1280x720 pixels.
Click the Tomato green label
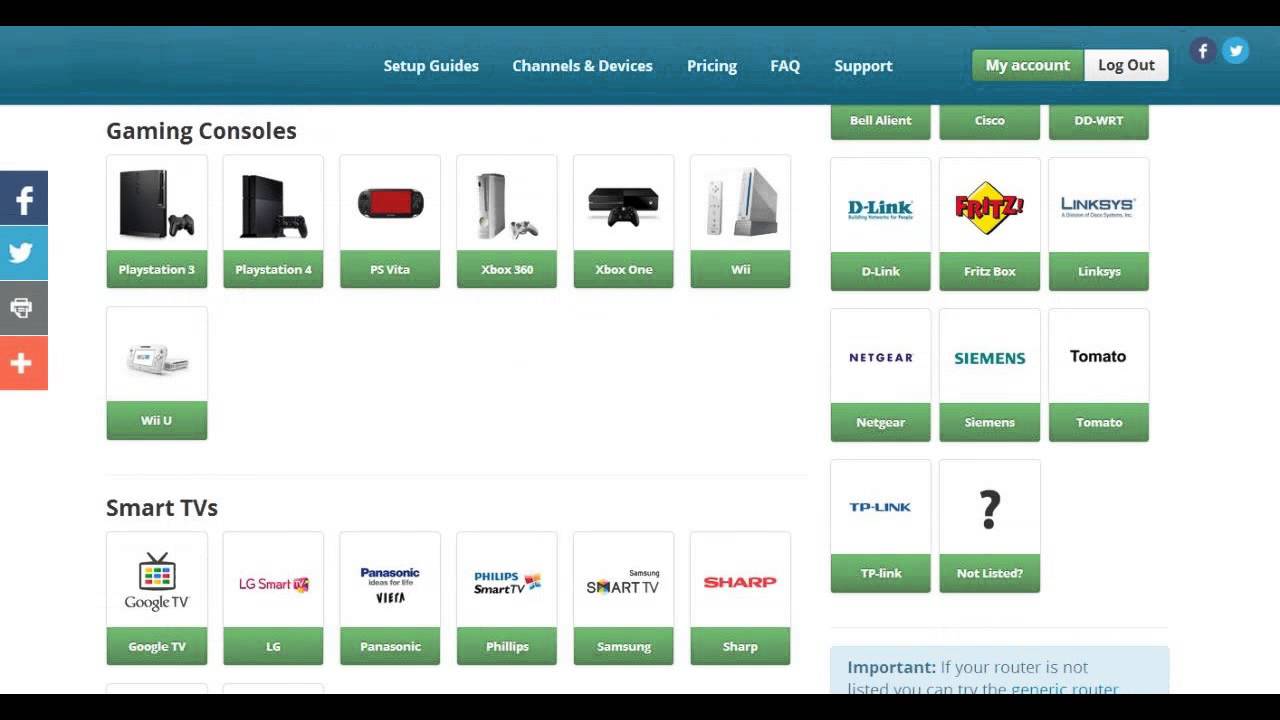pos(1098,422)
